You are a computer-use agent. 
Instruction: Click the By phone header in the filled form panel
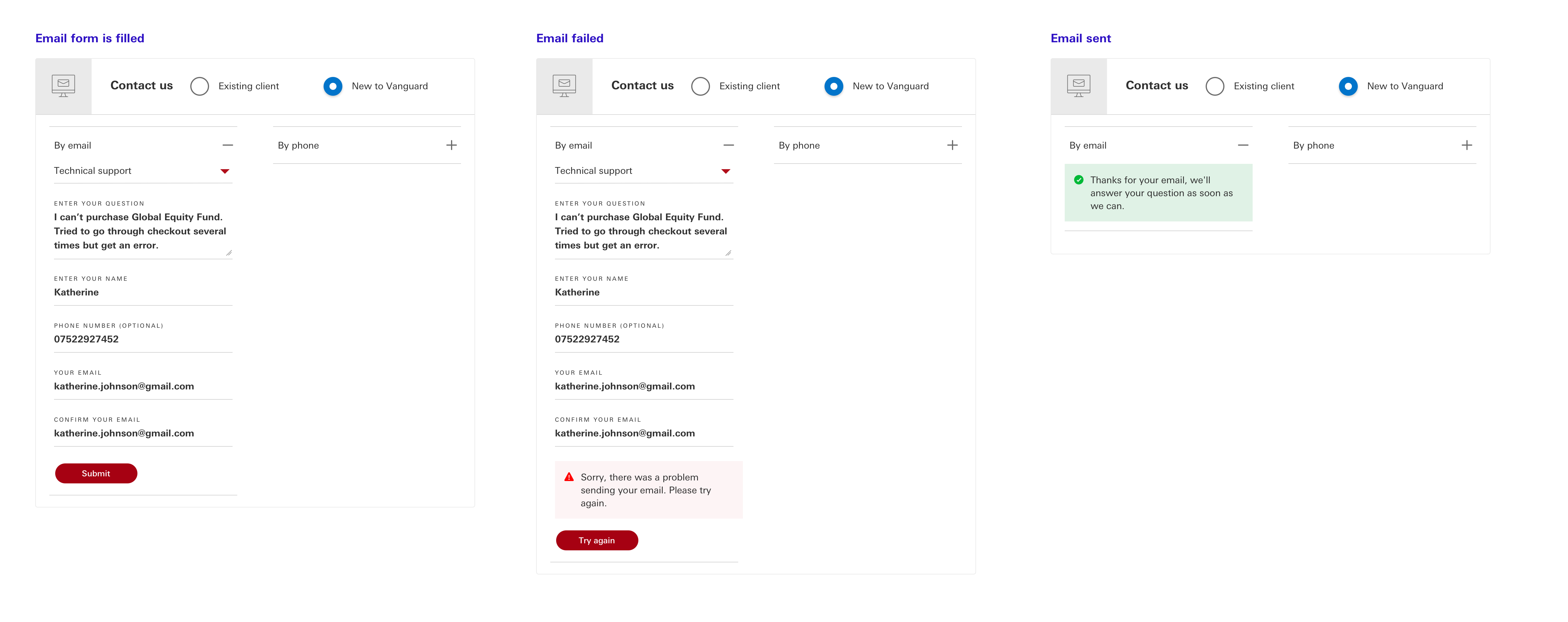tap(298, 145)
